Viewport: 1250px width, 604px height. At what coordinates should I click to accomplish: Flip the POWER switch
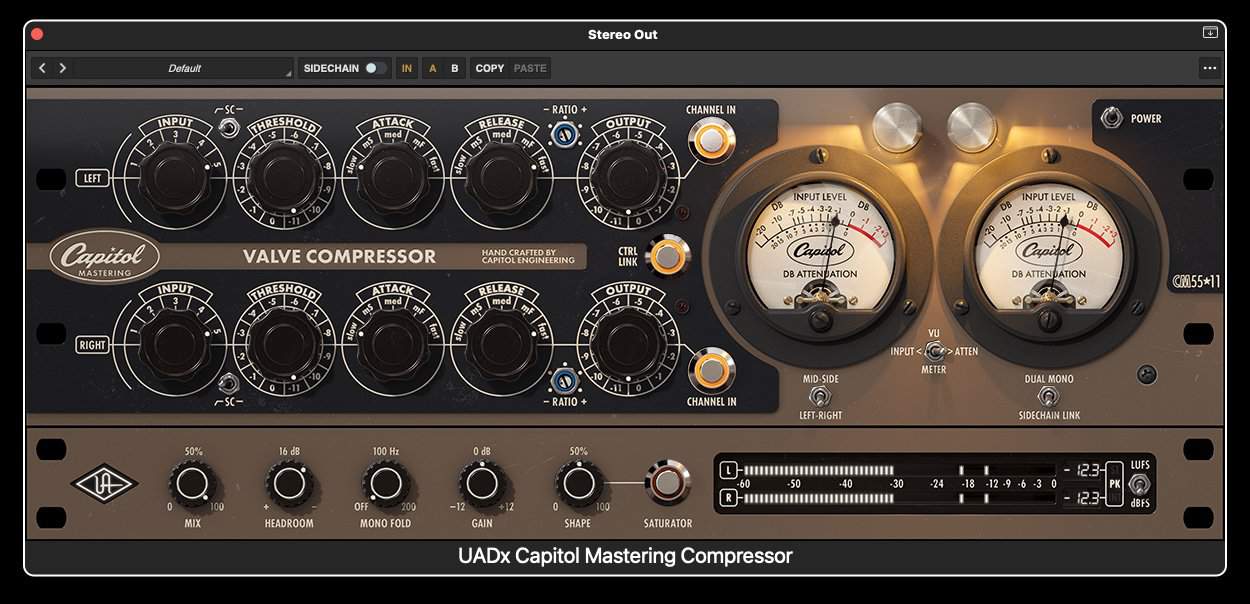click(1111, 118)
